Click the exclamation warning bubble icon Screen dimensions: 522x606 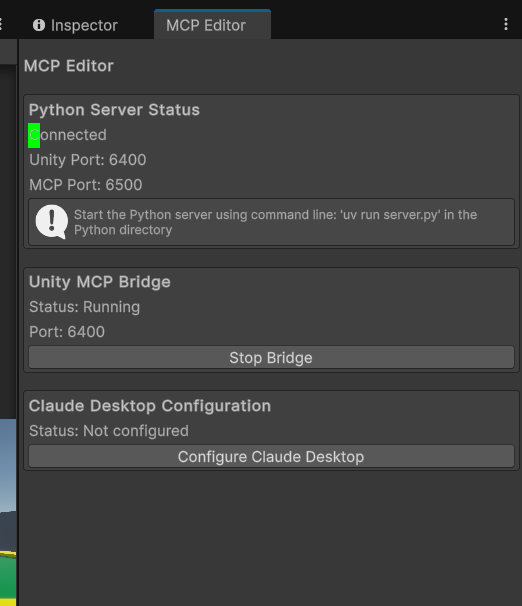pos(52,222)
